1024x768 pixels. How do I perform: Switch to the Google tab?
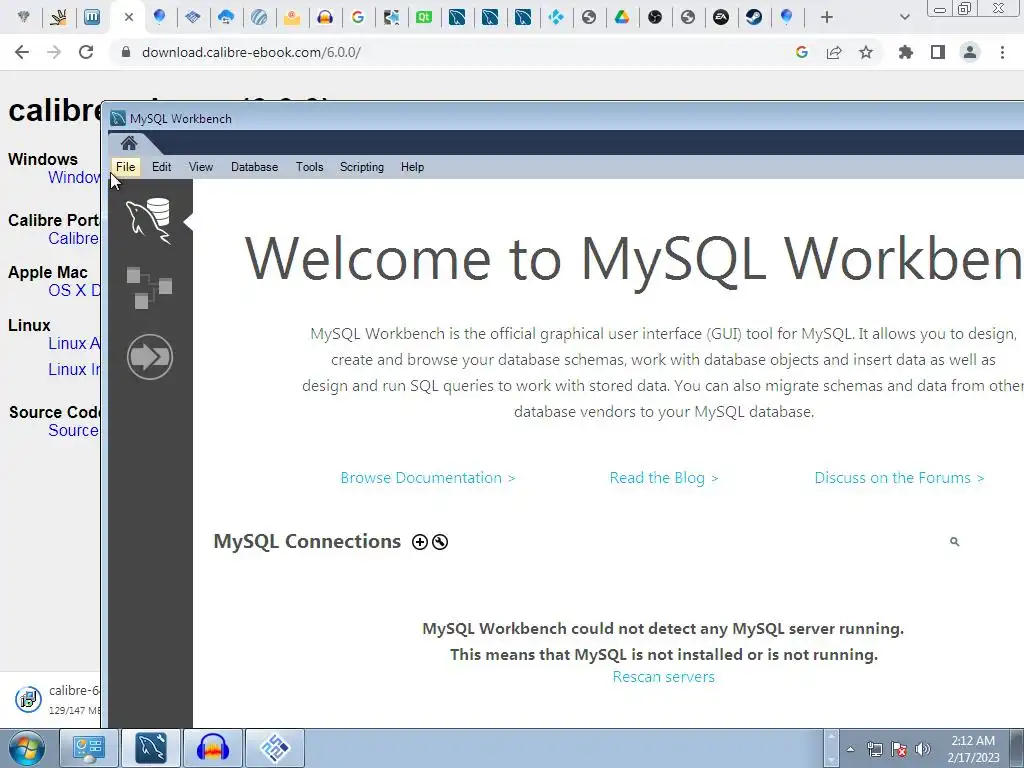[x=358, y=18]
